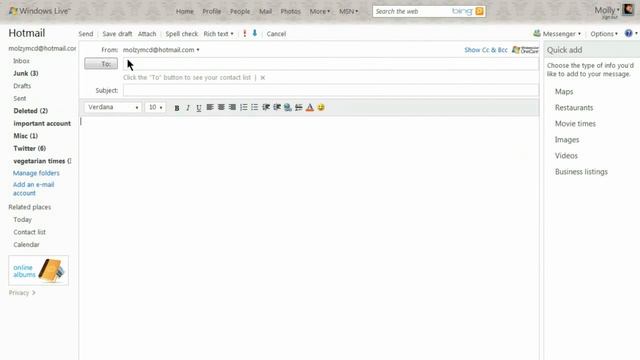Open the Deleted (2) folder

pos(31,111)
